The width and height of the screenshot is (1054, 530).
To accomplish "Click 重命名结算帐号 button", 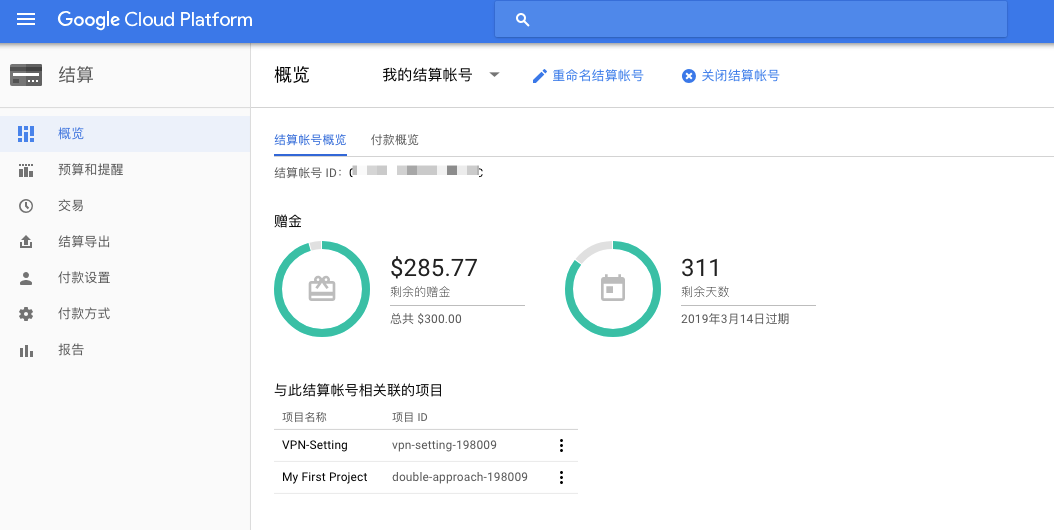I will [587, 75].
